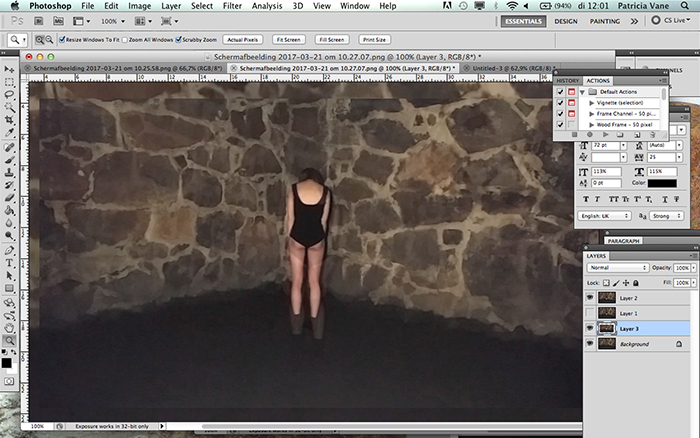Screen dimensions: 700x438
Task: Toggle Vignette (selection) action checkmark
Action: [x=560, y=103]
